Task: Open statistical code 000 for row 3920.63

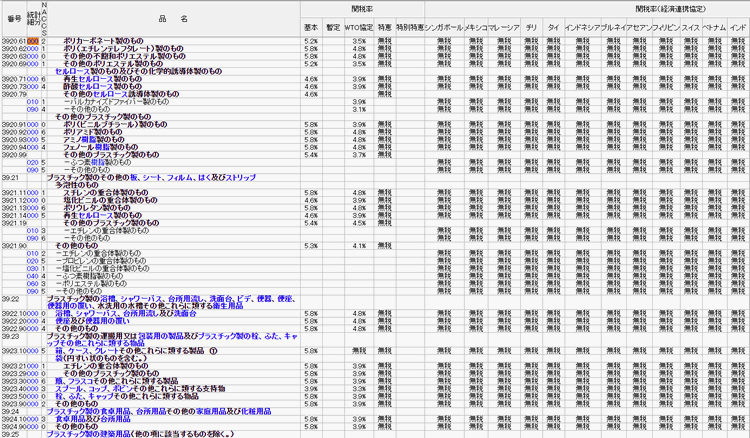Action: [33, 56]
